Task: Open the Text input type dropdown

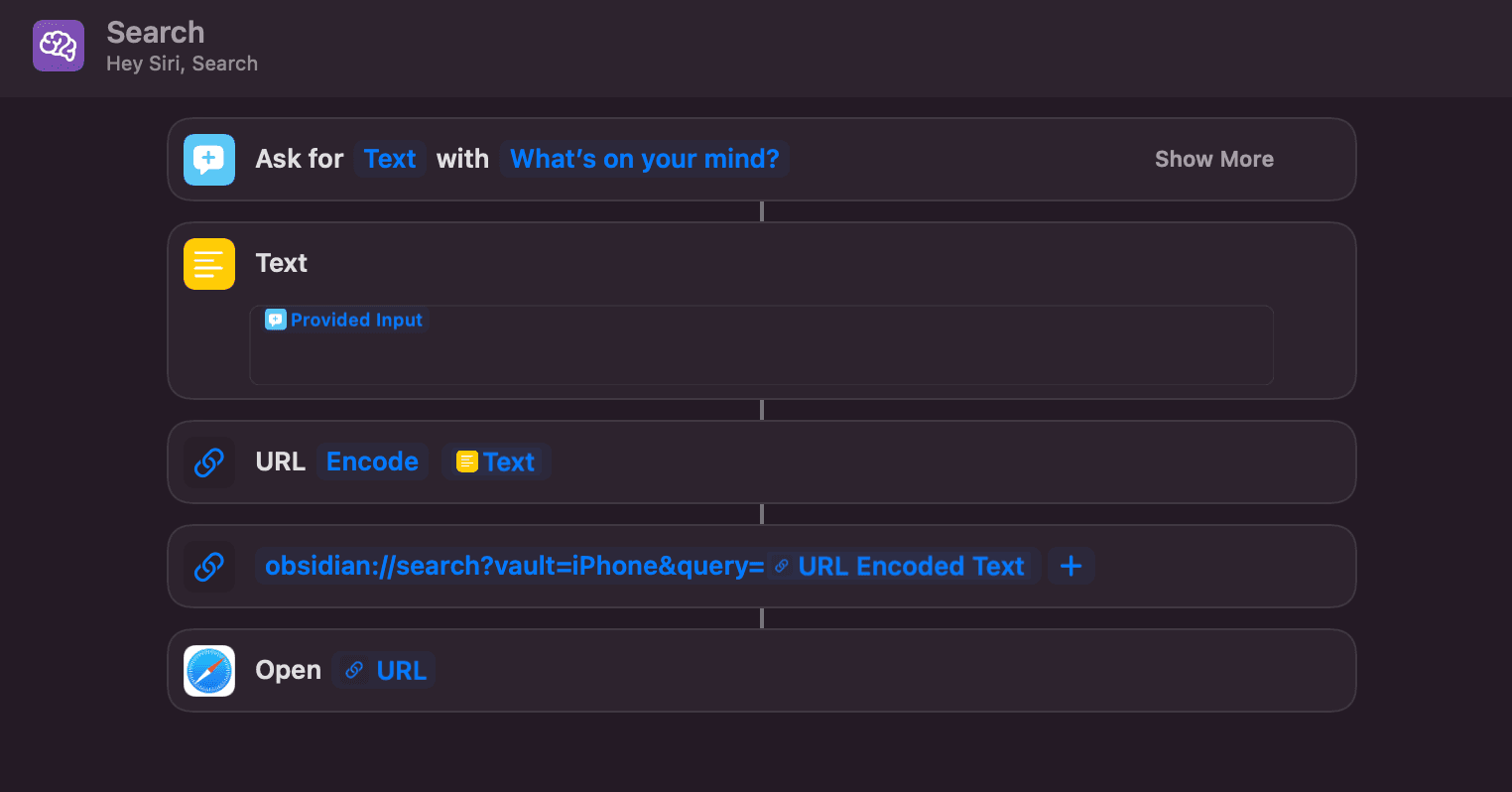Action: 390,159
